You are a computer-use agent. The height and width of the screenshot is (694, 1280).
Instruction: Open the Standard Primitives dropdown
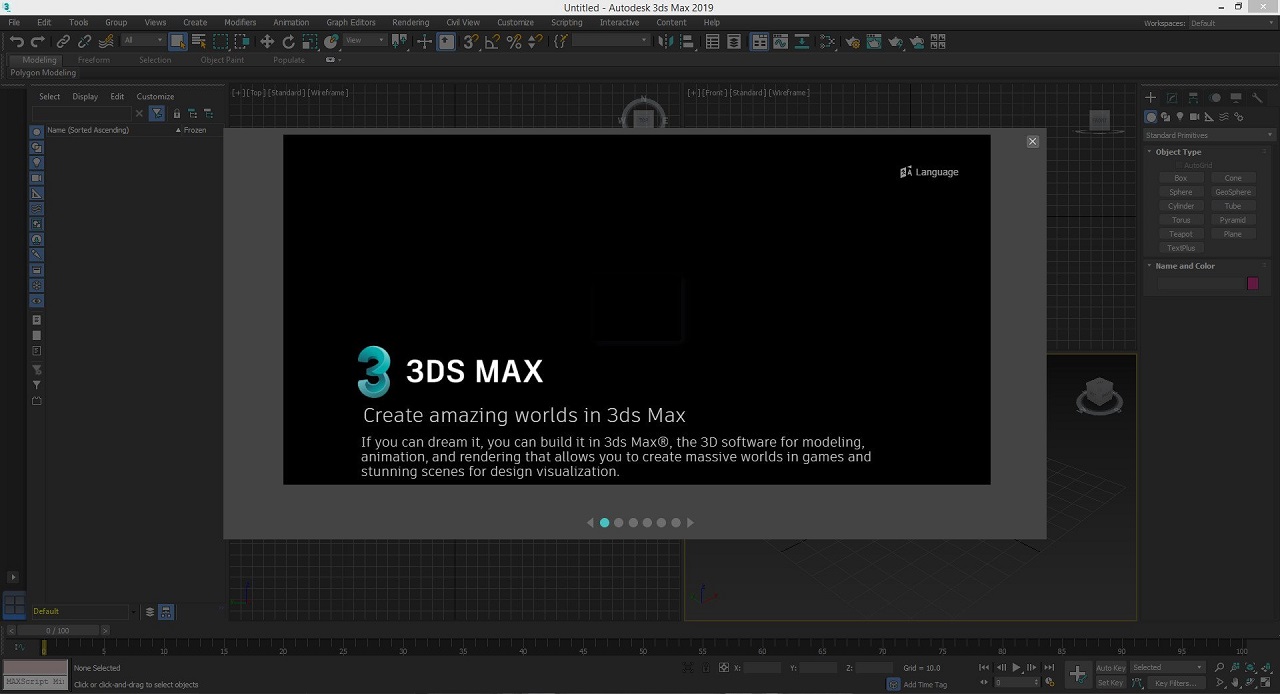pos(1209,135)
